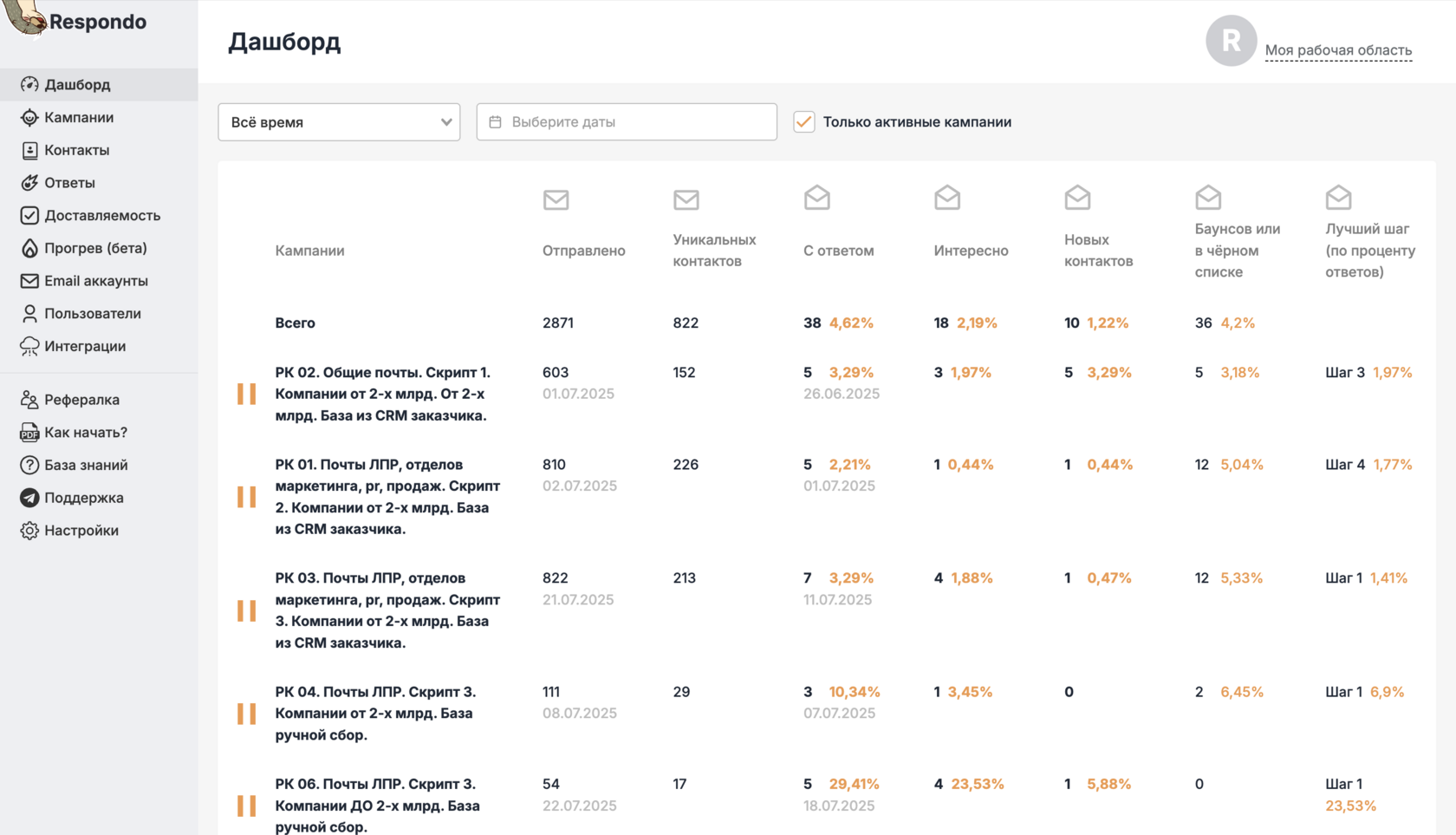Screen dimensions: 1456x835
Task: Click the envelope icon above 'Отправлено' column
Action: pyautogui.click(x=556, y=199)
